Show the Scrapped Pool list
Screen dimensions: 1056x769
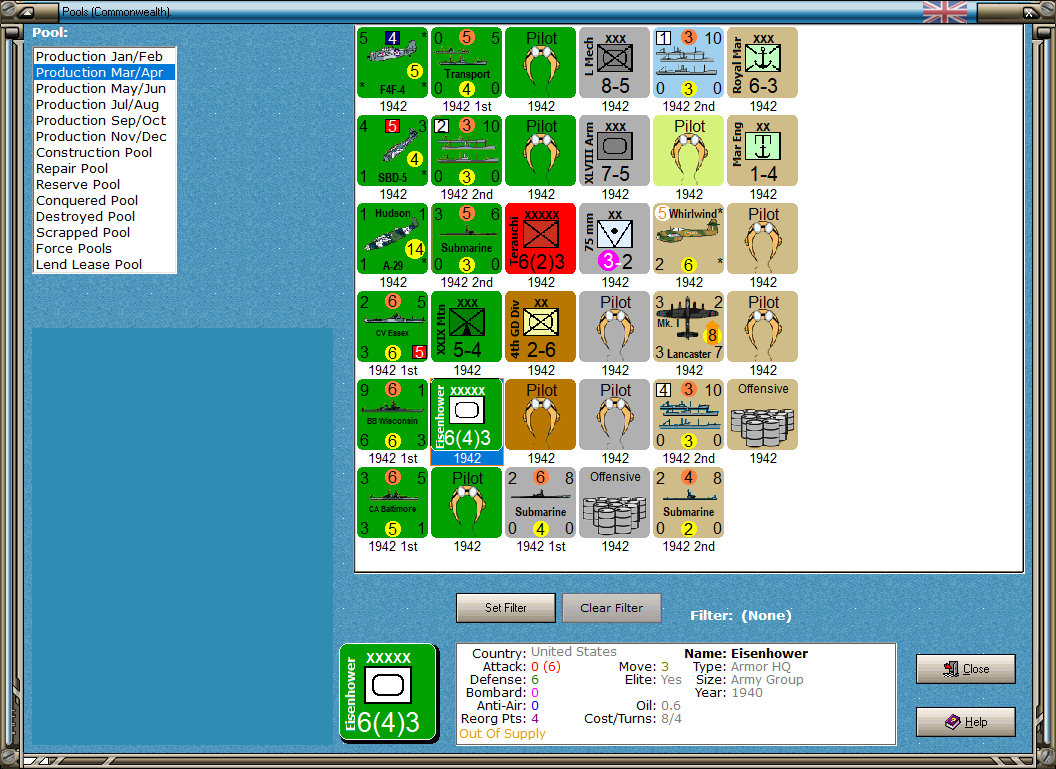tap(104, 232)
